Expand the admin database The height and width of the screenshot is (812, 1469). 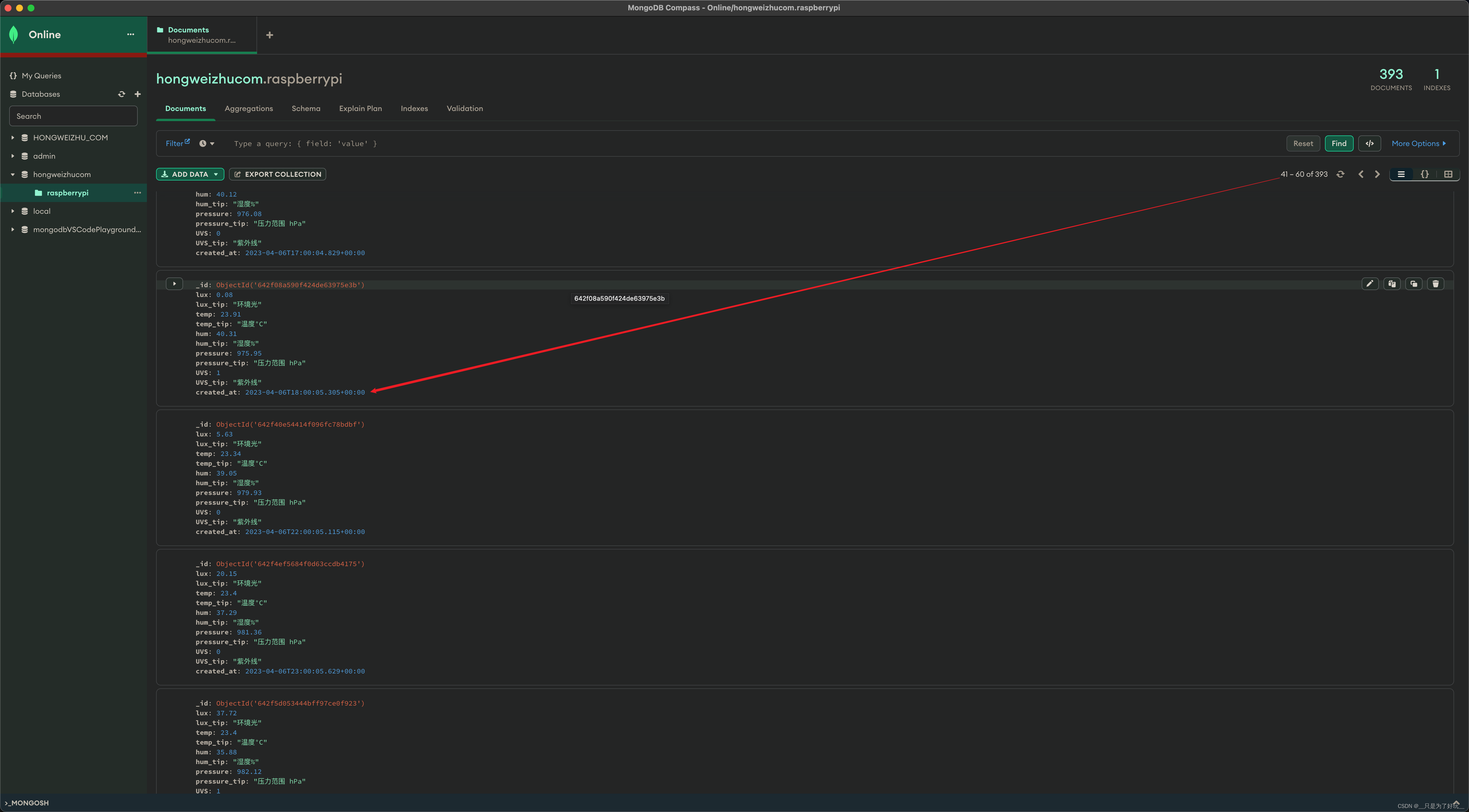click(x=13, y=156)
